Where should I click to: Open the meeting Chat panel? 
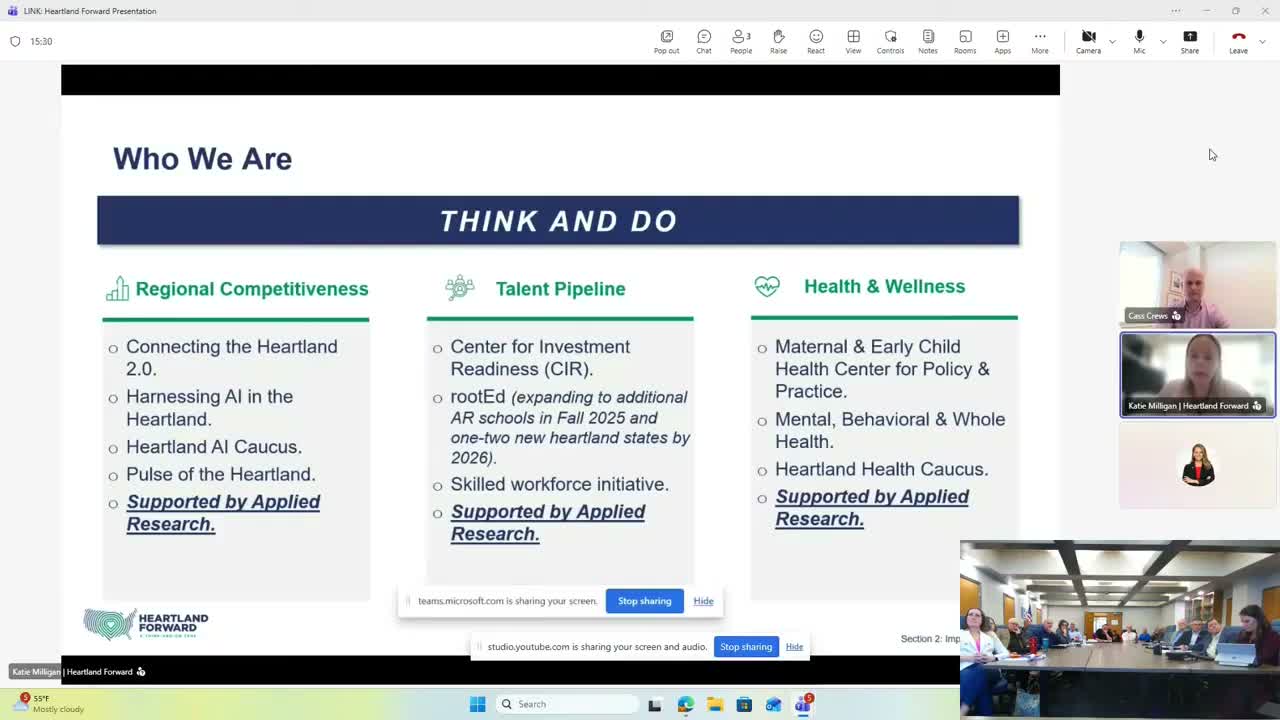pos(704,41)
